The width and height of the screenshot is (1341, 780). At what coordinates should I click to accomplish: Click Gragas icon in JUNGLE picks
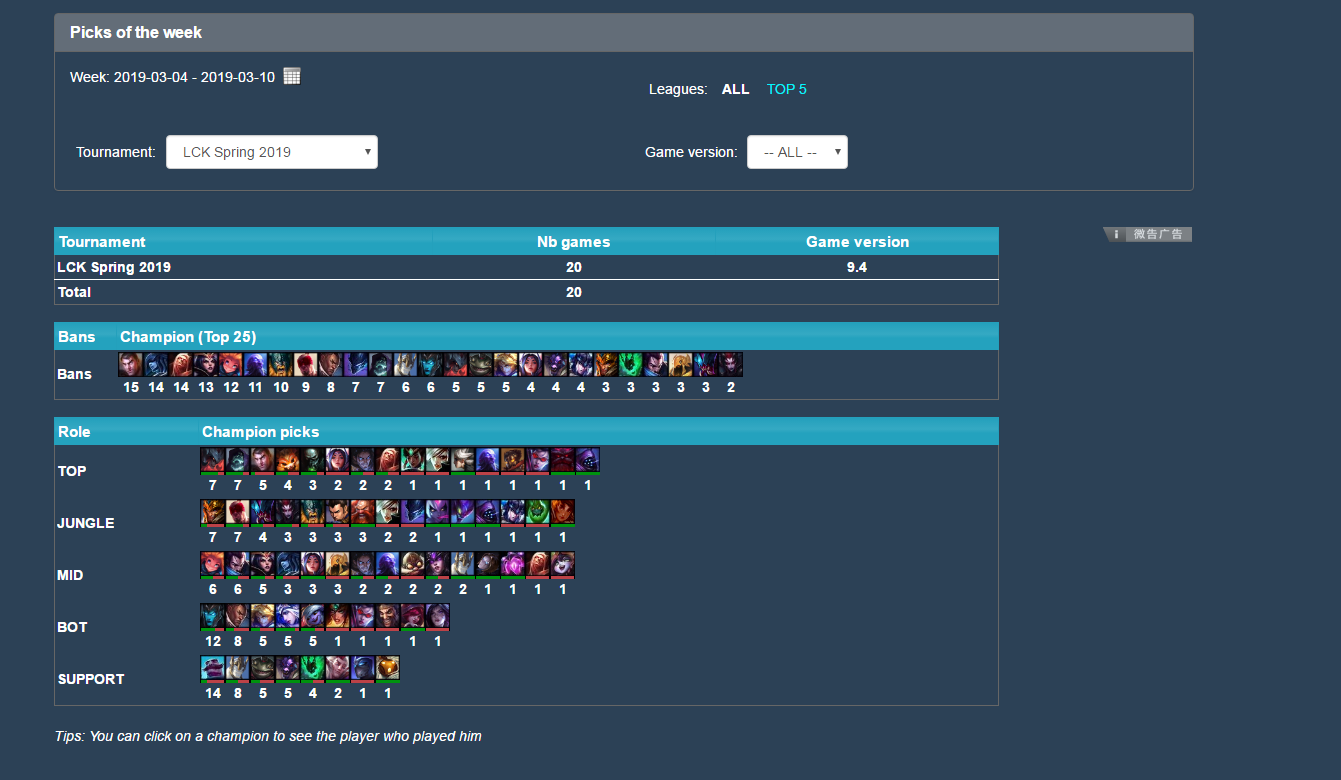pos(362,512)
